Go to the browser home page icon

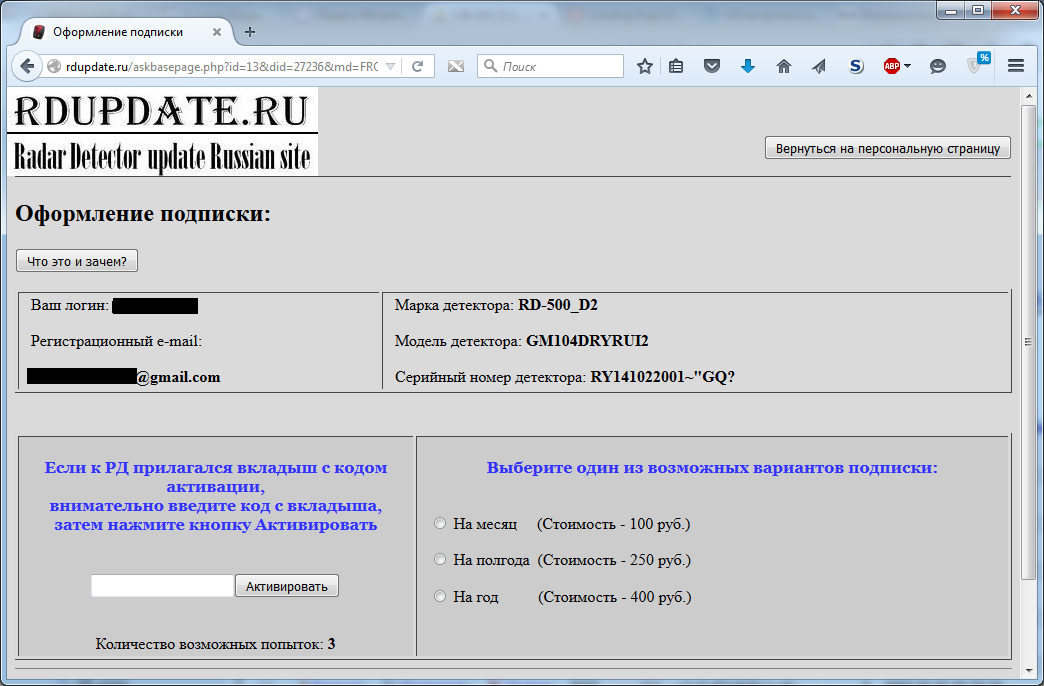click(784, 66)
